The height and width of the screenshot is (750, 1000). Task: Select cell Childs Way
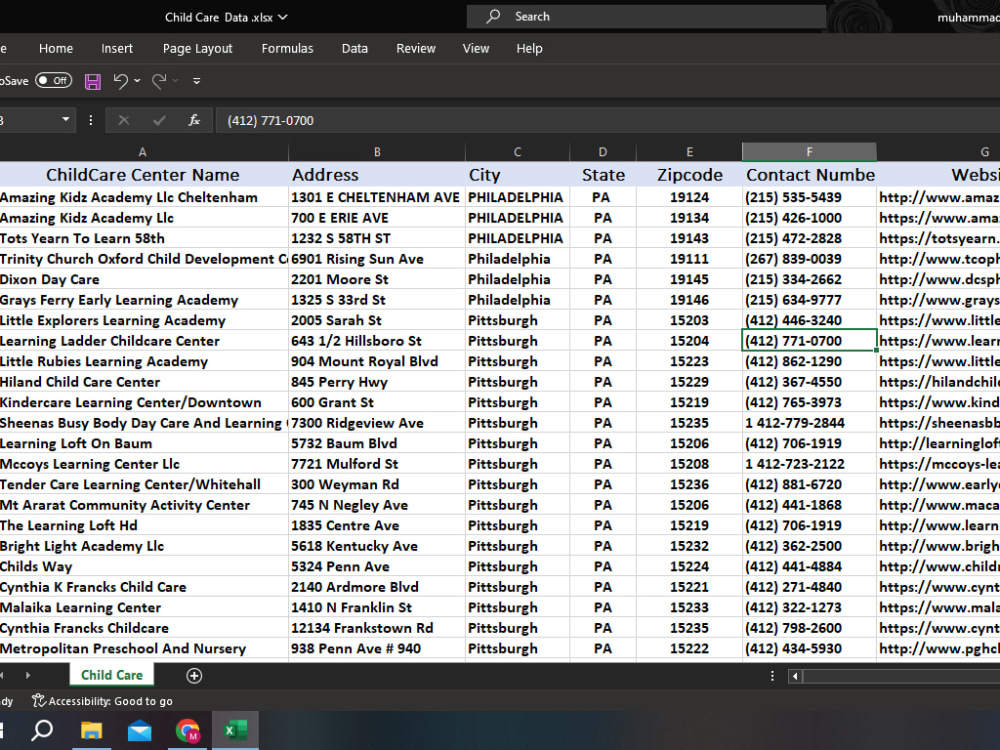click(x=143, y=566)
